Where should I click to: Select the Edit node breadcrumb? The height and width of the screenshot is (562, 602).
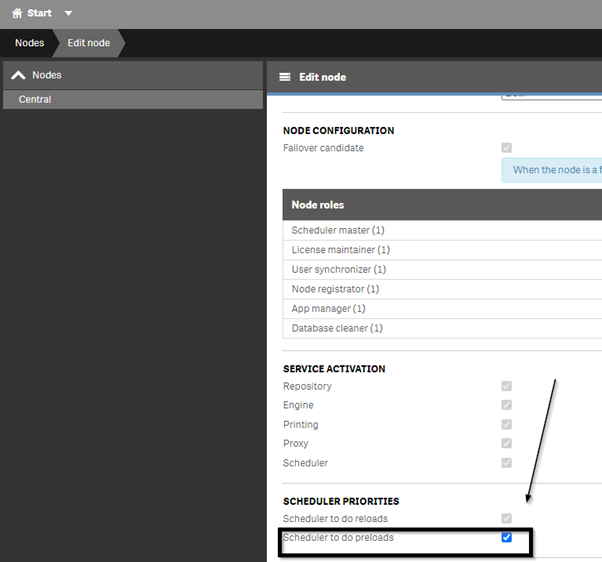89,43
